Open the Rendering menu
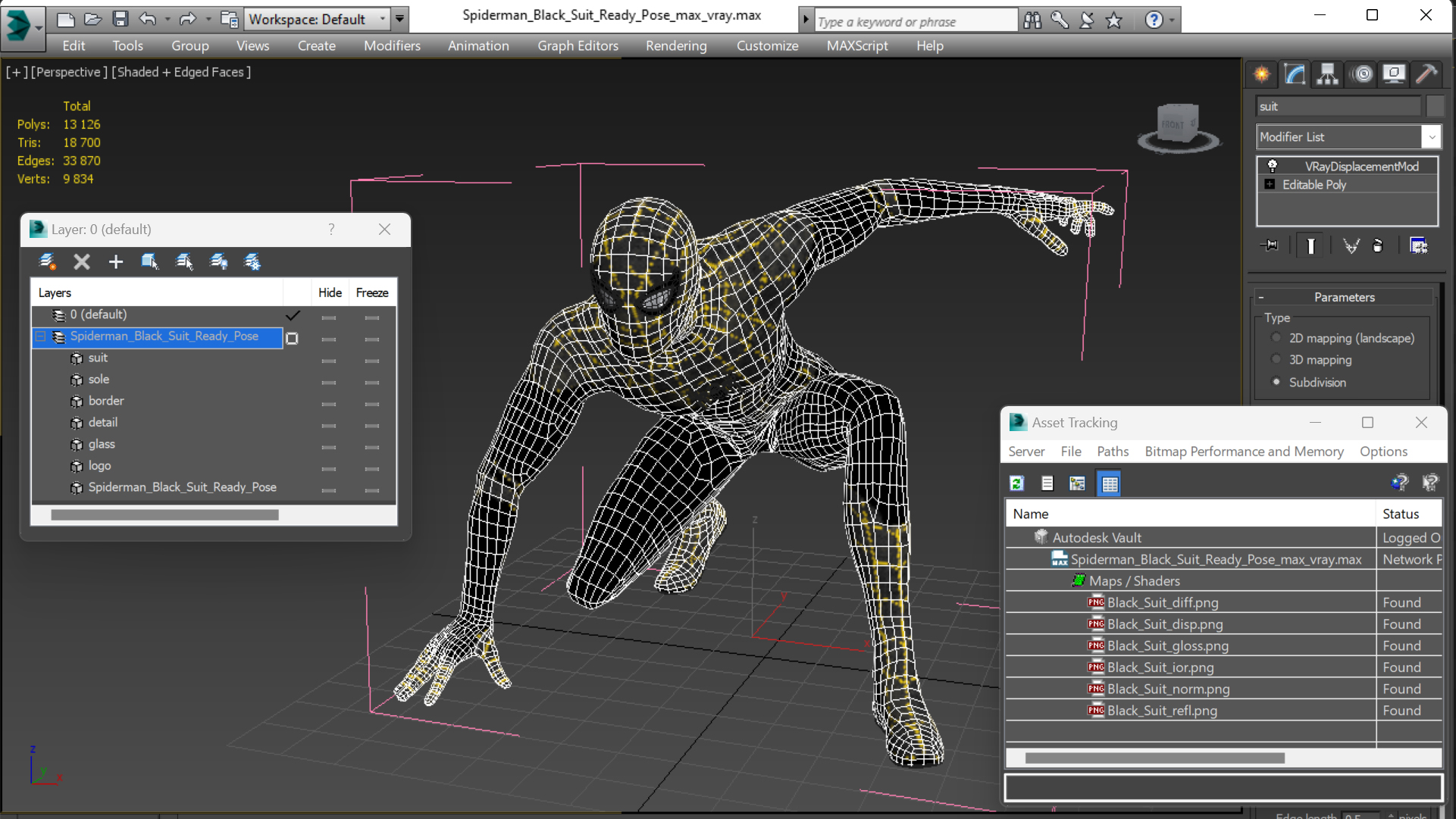 point(676,45)
